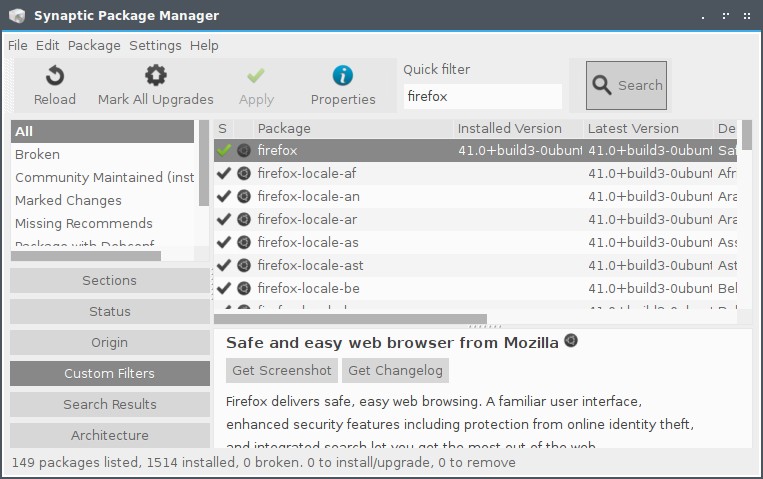Screen dimensions: 763x479
Task: Sort by Latest Version column header
Action: 649,129
